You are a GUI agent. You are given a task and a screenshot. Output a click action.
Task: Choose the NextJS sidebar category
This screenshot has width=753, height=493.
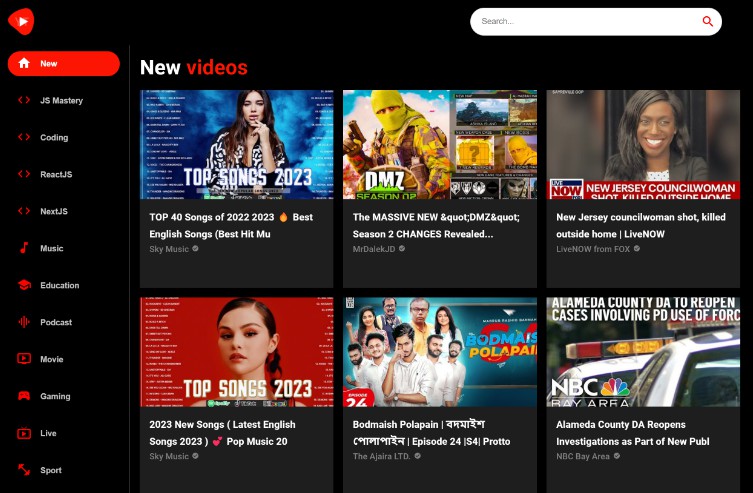(x=54, y=211)
